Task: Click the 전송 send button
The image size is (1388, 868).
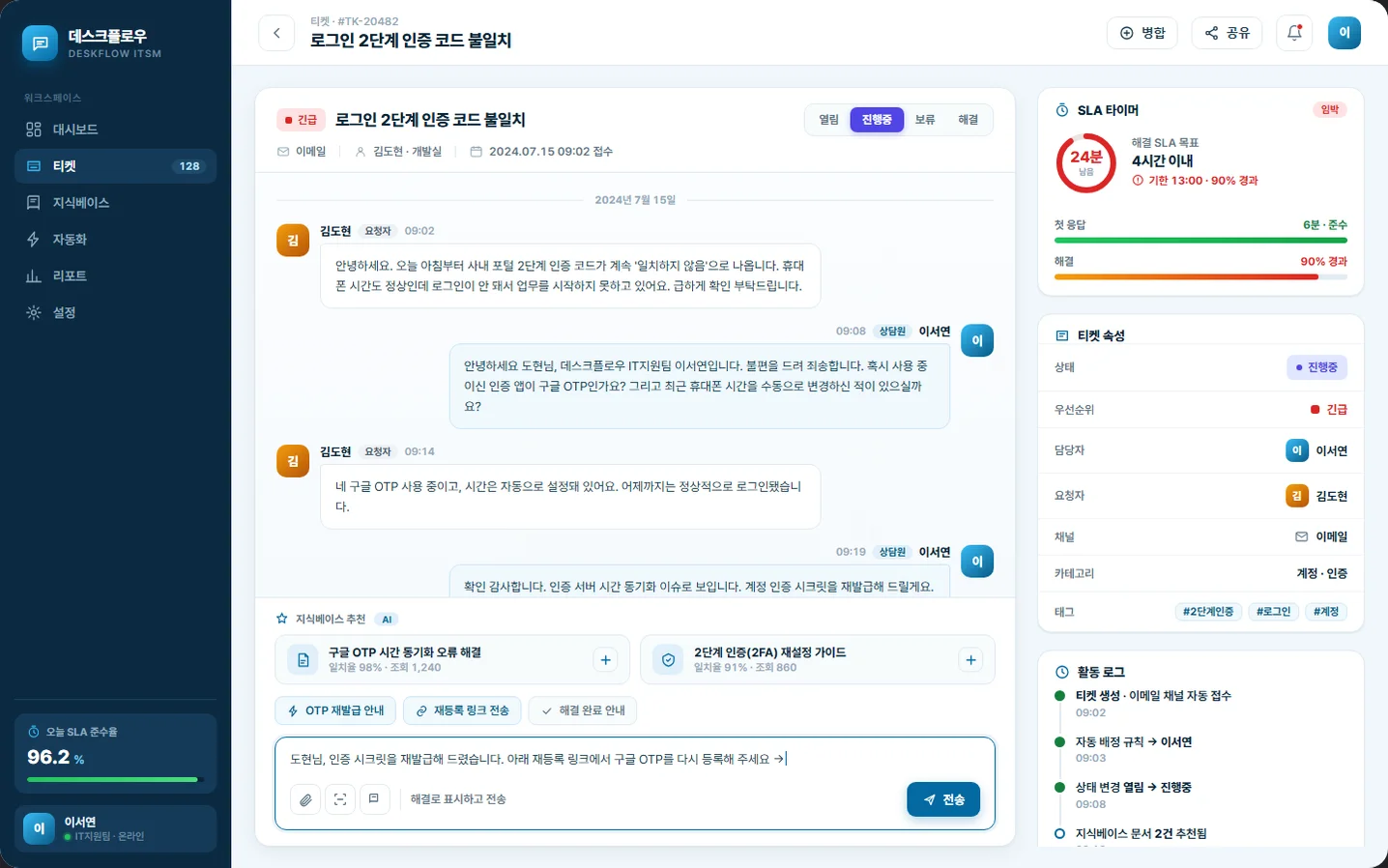Action: pyautogui.click(x=943, y=799)
